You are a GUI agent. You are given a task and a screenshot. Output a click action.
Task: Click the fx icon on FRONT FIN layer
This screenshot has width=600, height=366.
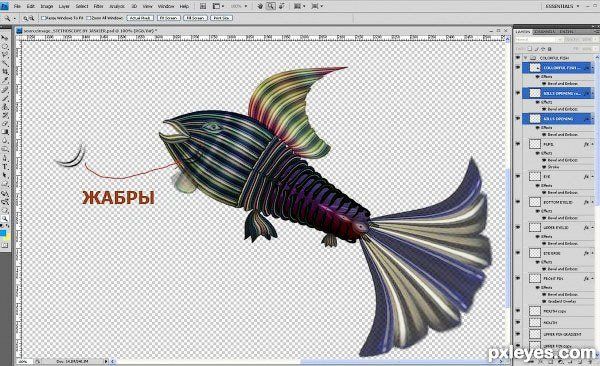click(x=587, y=278)
